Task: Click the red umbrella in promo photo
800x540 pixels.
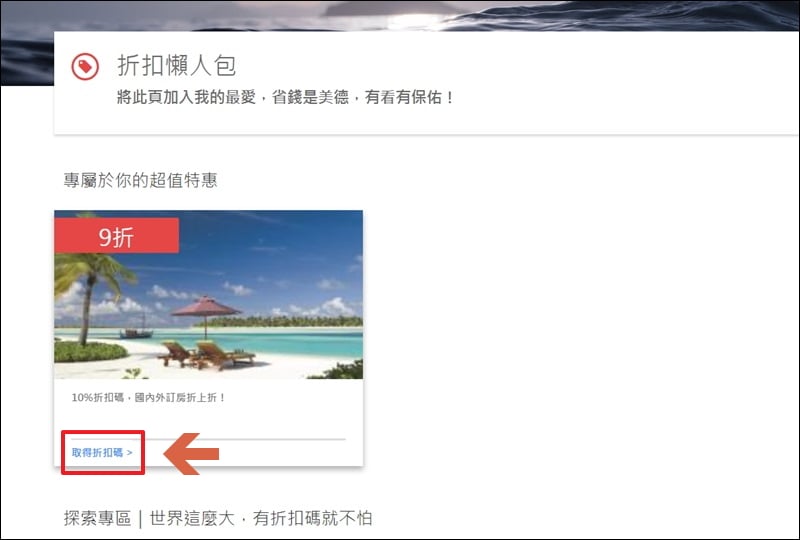Action: coord(206,307)
